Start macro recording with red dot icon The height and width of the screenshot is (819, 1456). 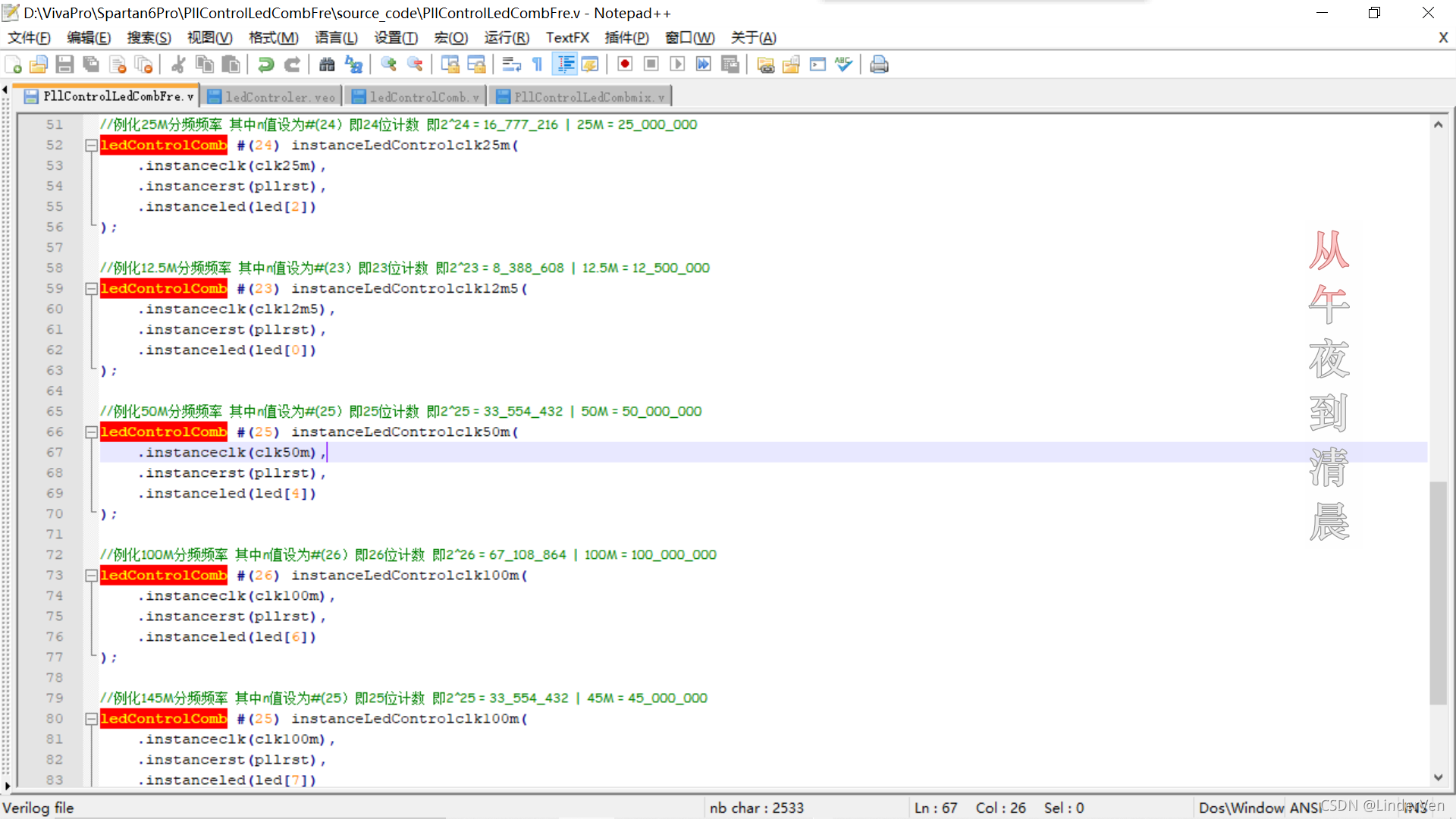(x=625, y=64)
